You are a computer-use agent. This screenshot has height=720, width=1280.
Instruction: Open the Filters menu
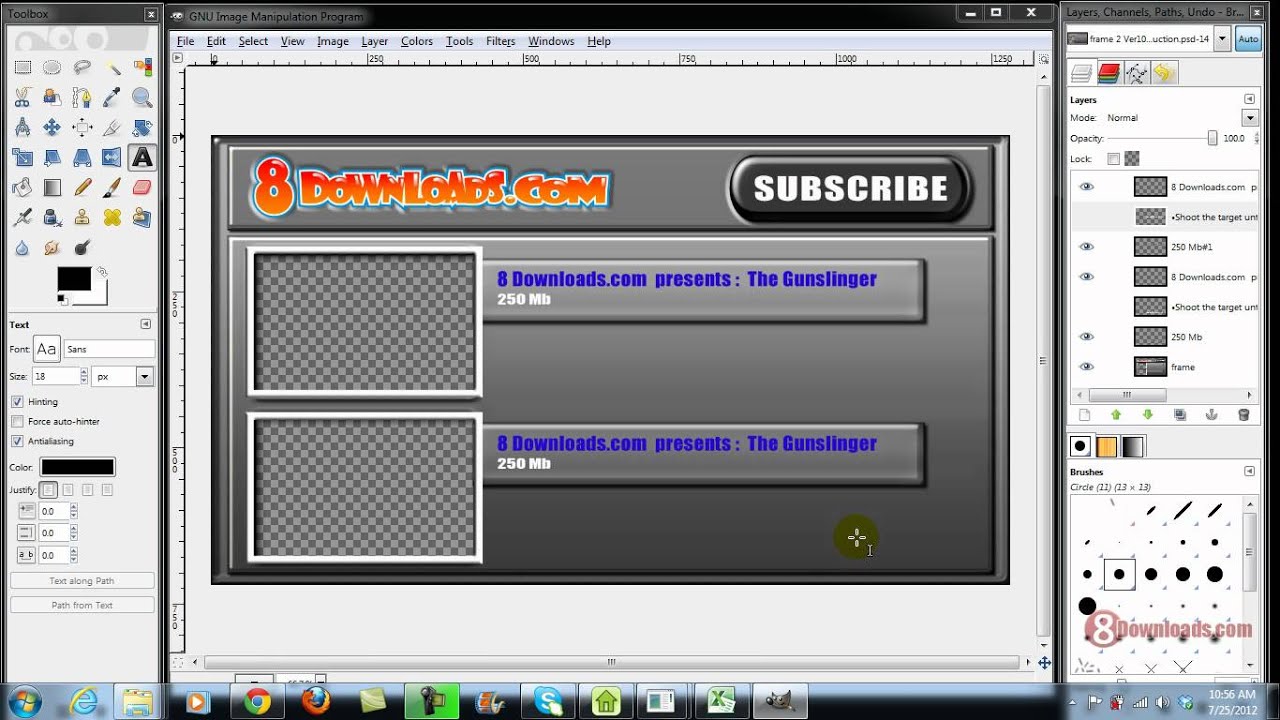point(500,41)
